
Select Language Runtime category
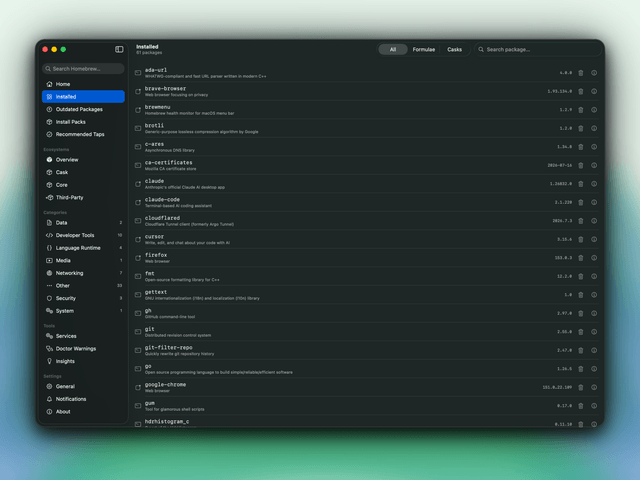click(x=83, y=248)
